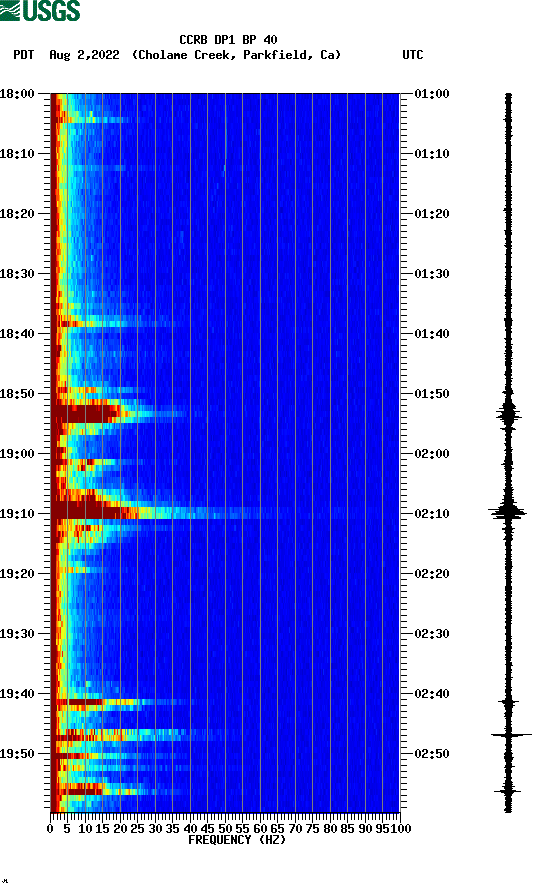Click the 'UTC' timezone label
This screenshot has height=892, width=552.
click(x=413, y=55)
